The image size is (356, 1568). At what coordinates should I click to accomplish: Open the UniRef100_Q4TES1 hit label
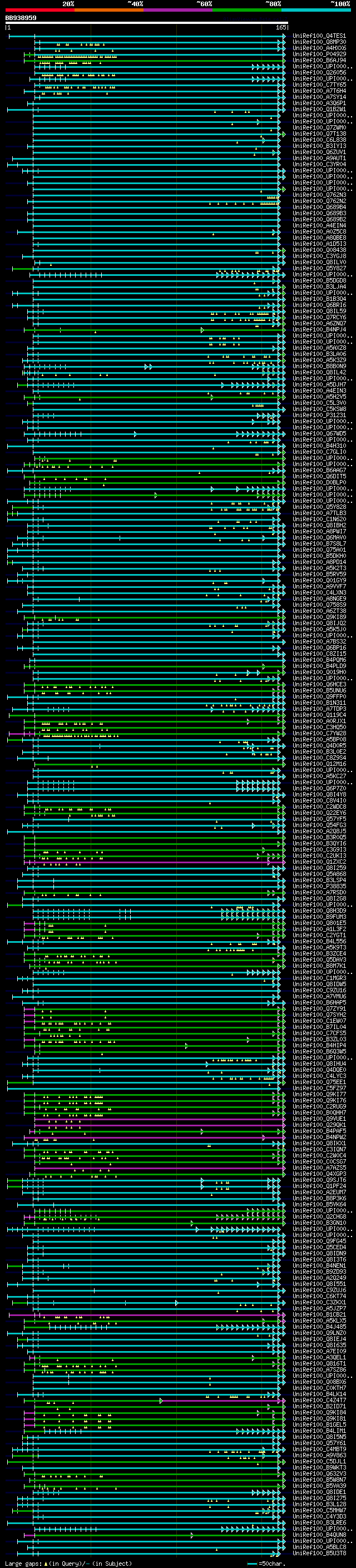[319, 36]
